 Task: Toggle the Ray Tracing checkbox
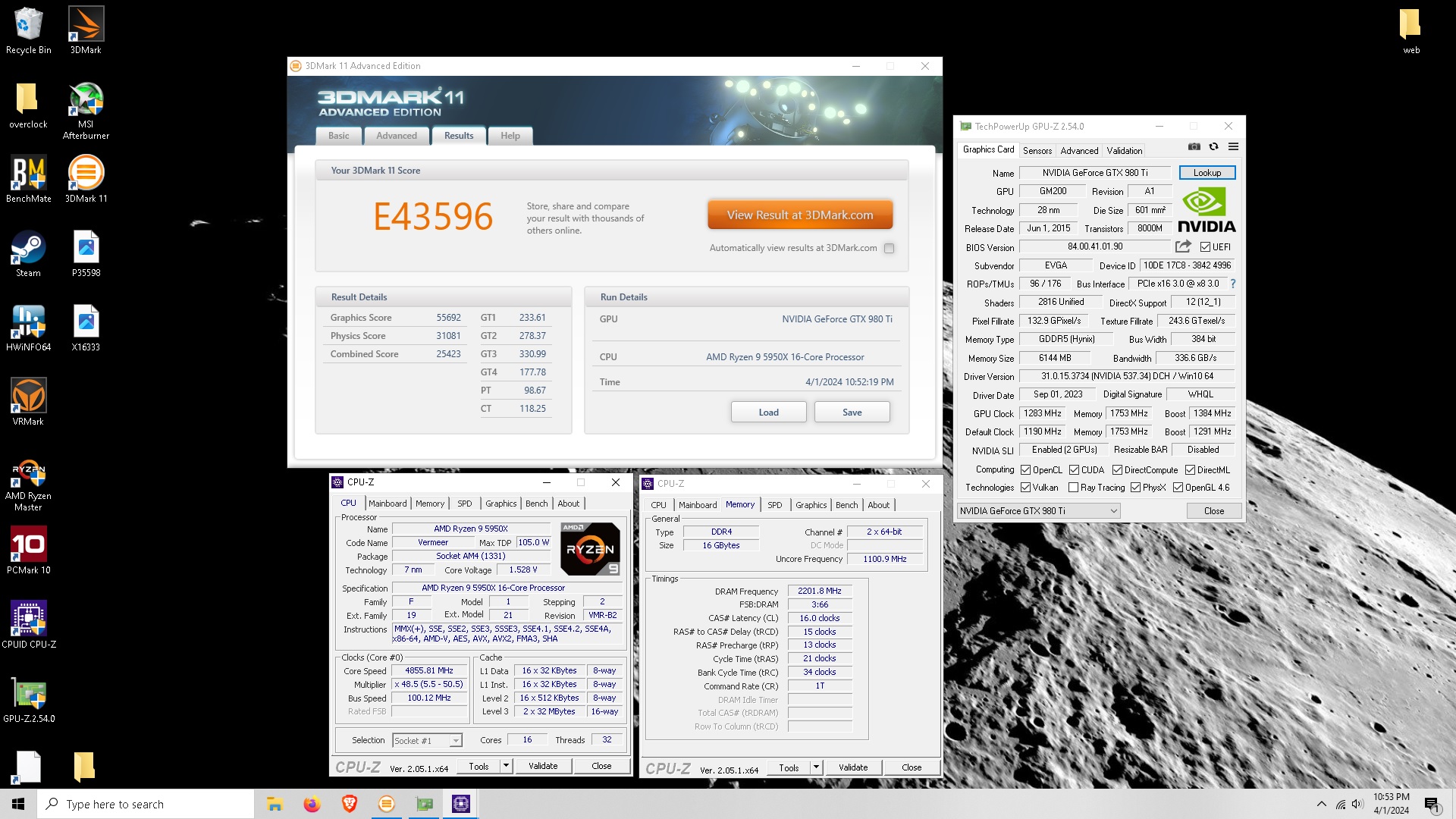tap(1073, 488)
